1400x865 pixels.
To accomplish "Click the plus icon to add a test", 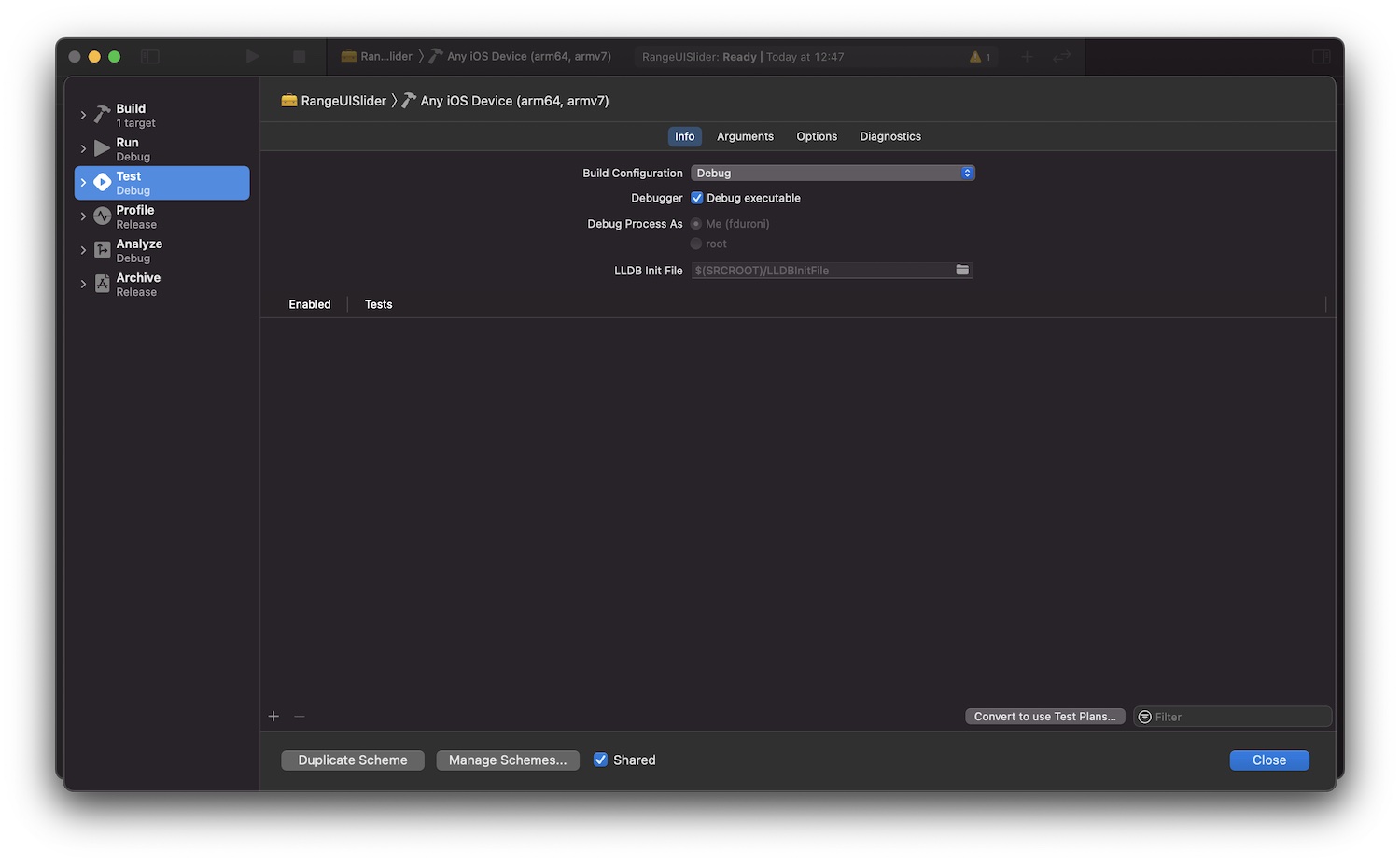I will click(x=273, y=716).
